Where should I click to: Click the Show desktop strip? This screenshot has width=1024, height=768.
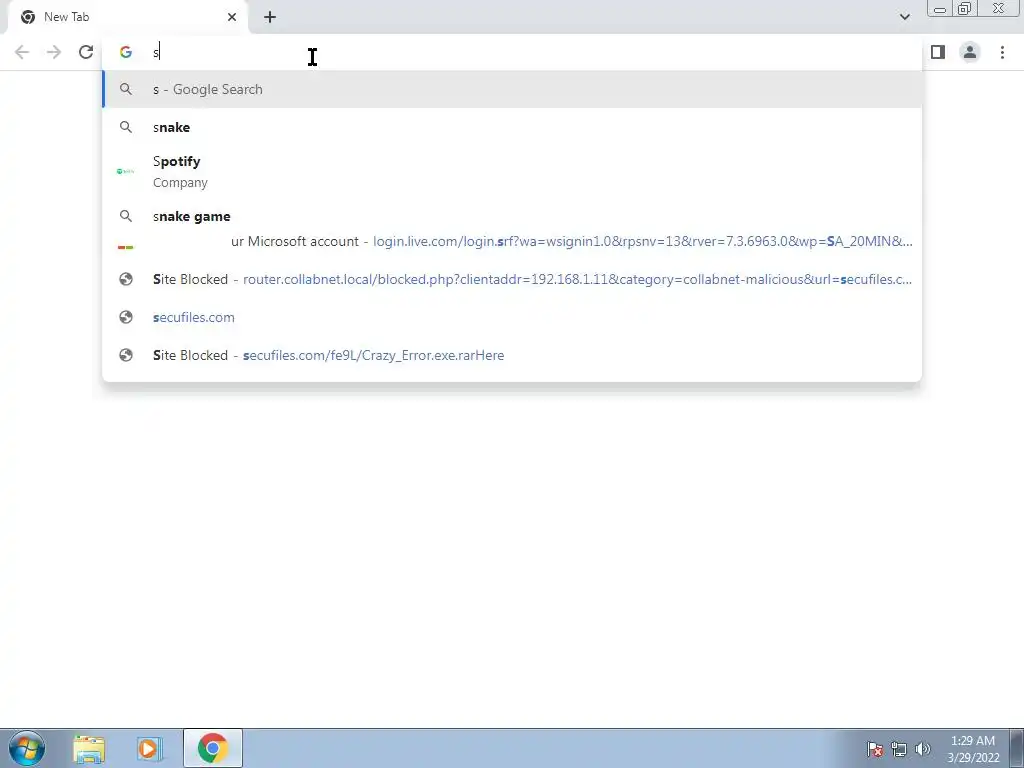click(1017, 748)
